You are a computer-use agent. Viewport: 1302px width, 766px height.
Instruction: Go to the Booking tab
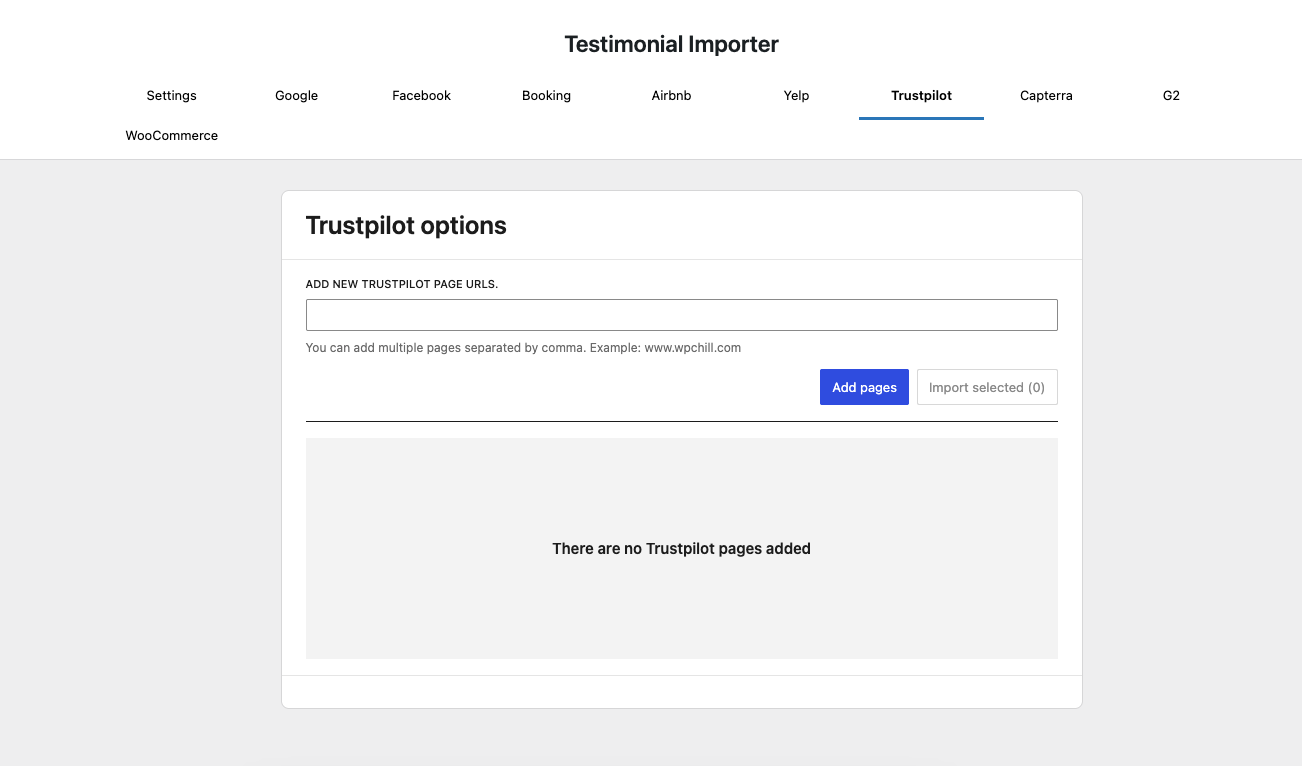[x=546, y=96]
